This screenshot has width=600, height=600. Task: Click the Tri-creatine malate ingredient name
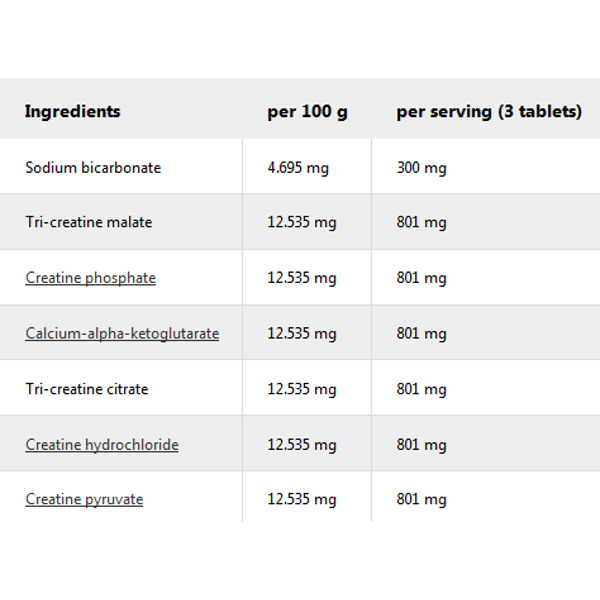[89, 222]
